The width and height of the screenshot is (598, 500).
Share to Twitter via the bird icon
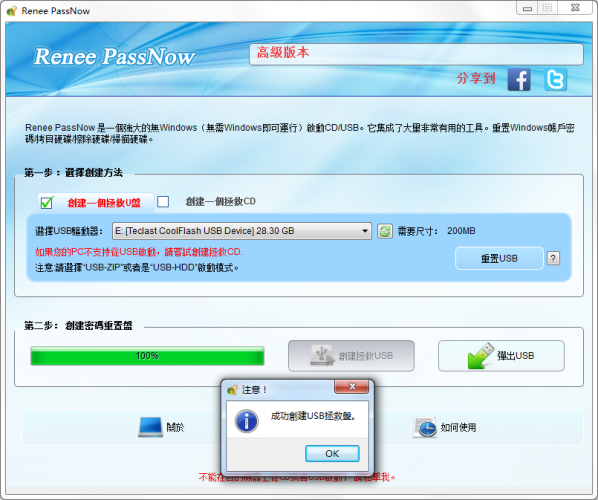[555, 80]
